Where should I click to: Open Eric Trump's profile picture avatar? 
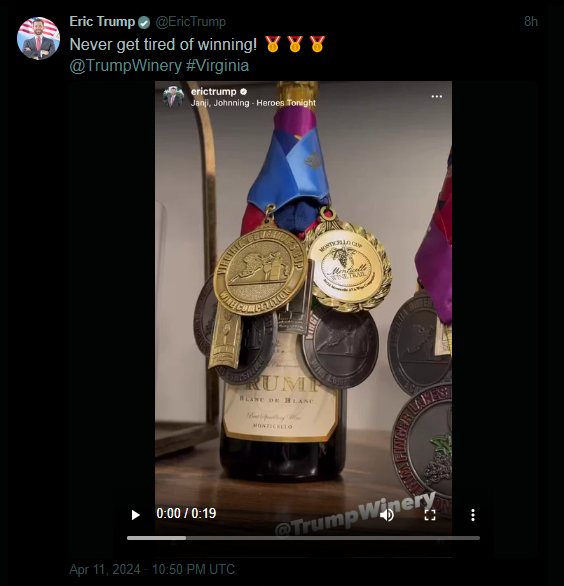click(x=38, y=38)
